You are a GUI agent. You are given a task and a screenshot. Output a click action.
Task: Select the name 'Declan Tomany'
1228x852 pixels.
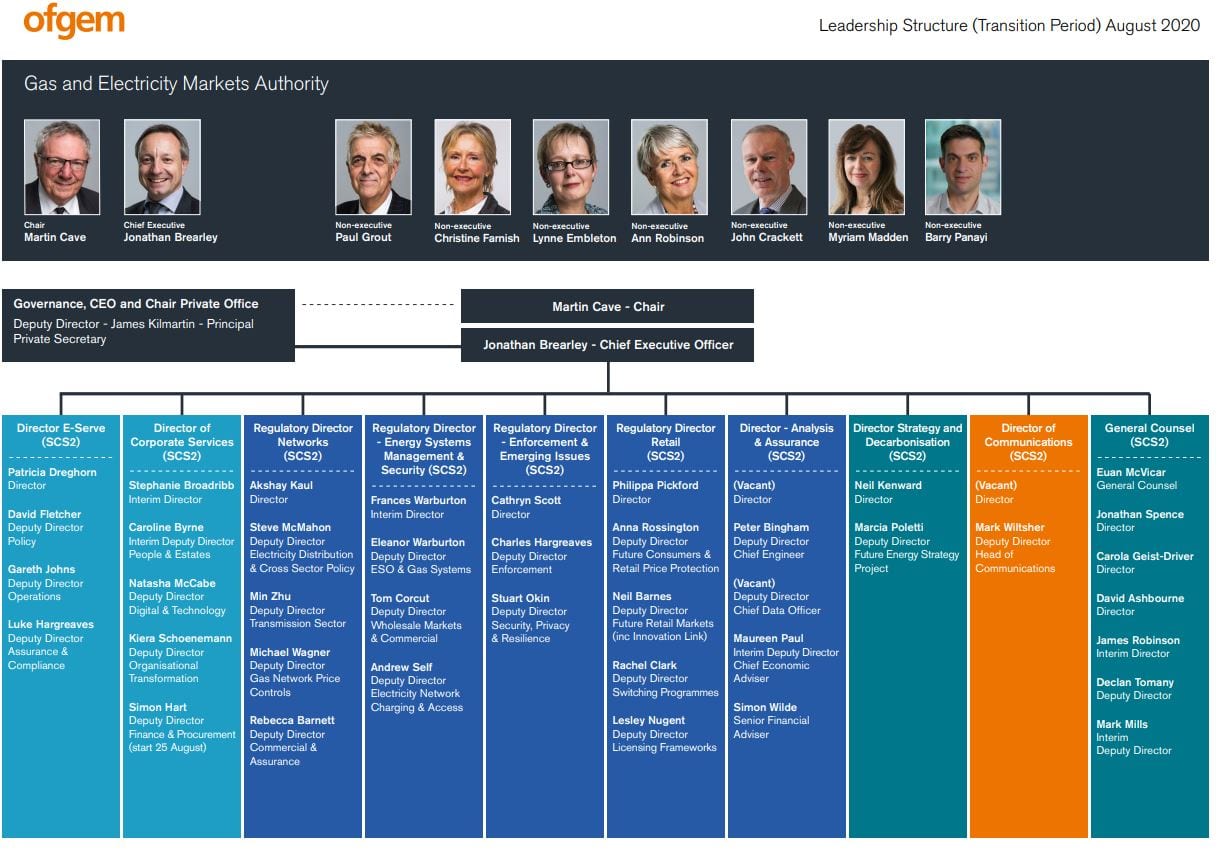pyautogui.click(x=1135, y=683)
